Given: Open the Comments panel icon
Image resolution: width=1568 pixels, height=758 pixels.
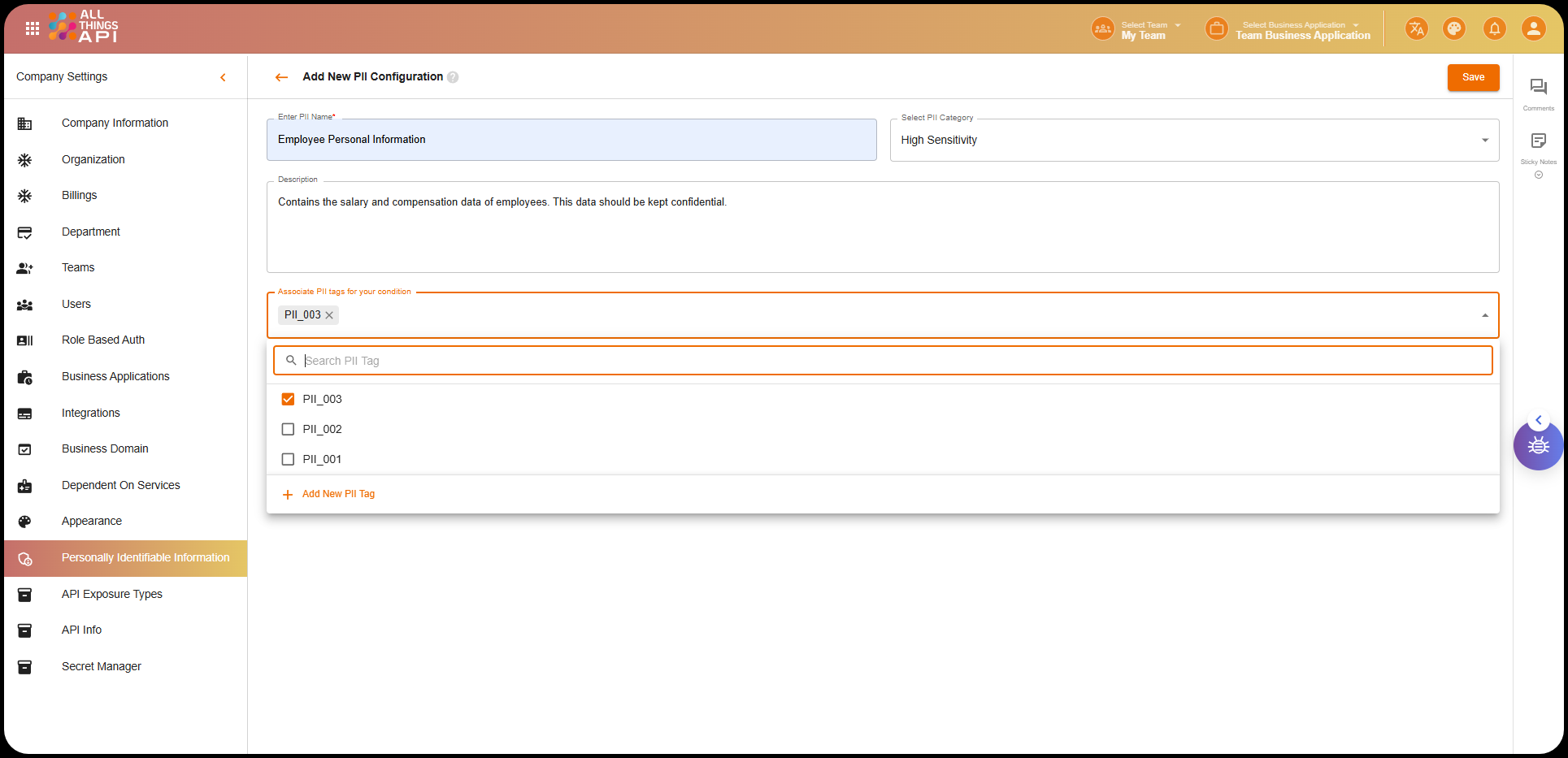Looking at the screenshot, I should 1538,88.
